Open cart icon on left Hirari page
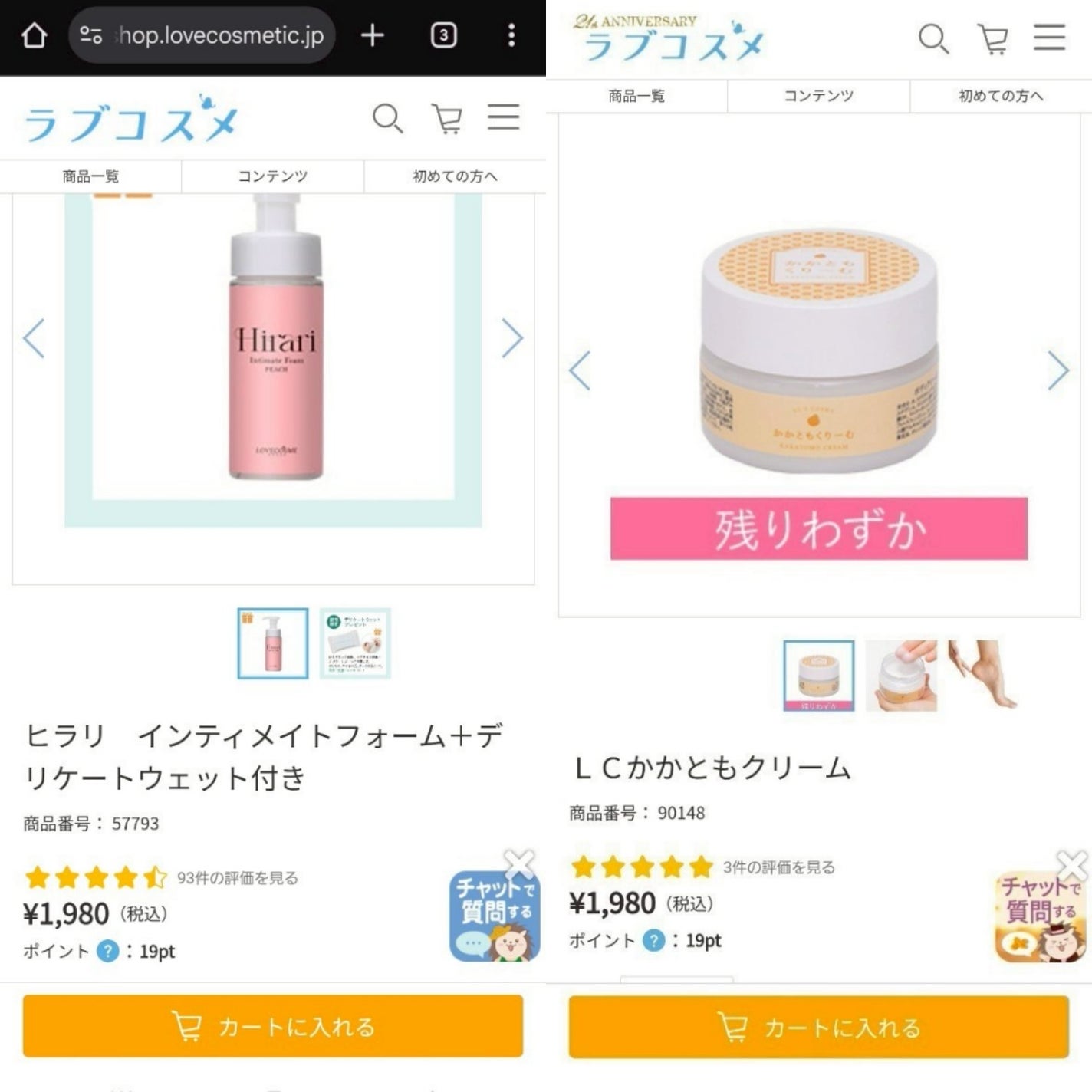 447,119
